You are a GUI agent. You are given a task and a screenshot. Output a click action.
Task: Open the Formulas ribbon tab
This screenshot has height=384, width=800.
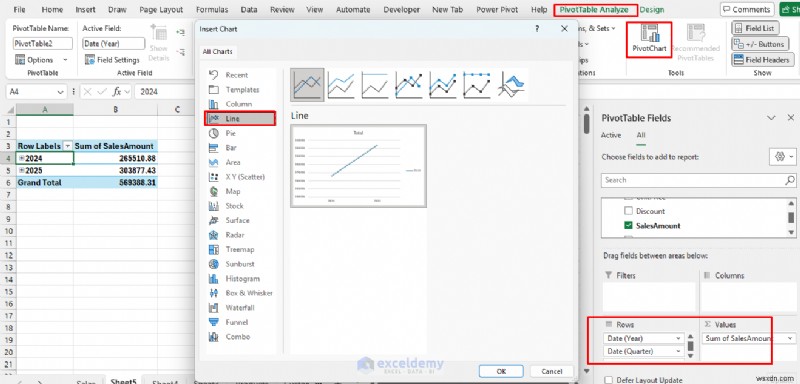pyautogui.click(x=212, y=10)
